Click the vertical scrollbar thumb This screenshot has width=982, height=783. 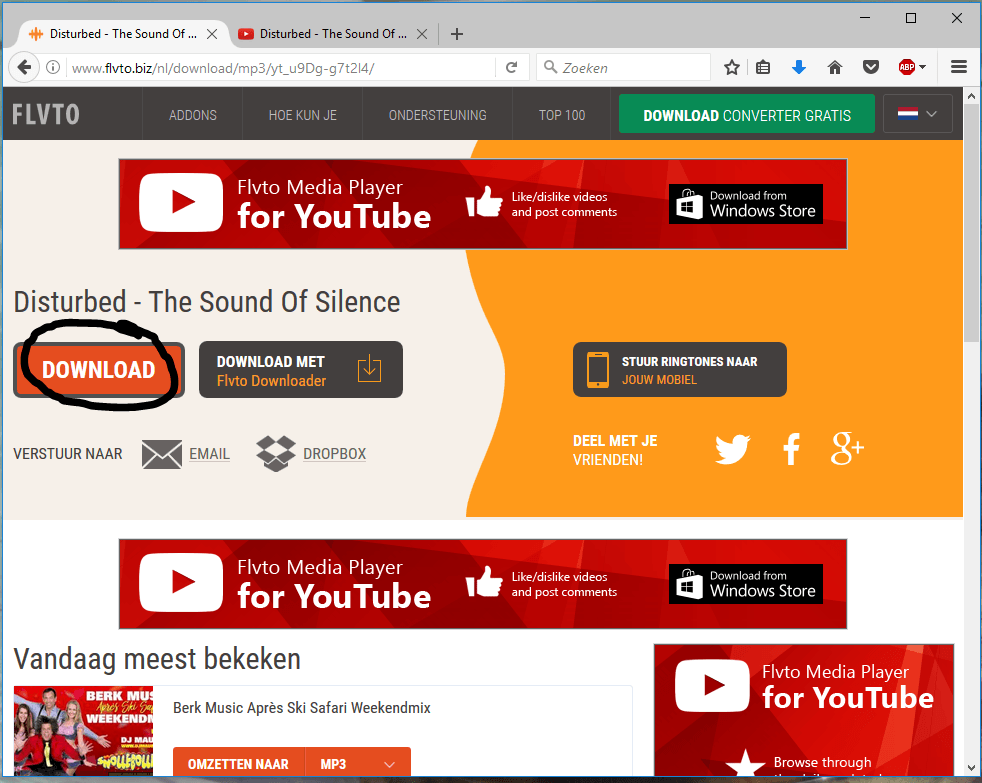coord(971,223)
